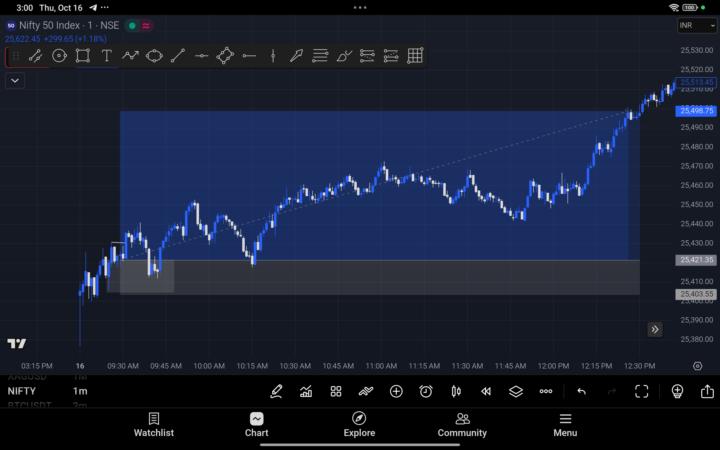Screen dimensions: 720x450
Task: Tap the 09:30 AM time axis label
Action: pyautogui.click(x=123, y=366)
